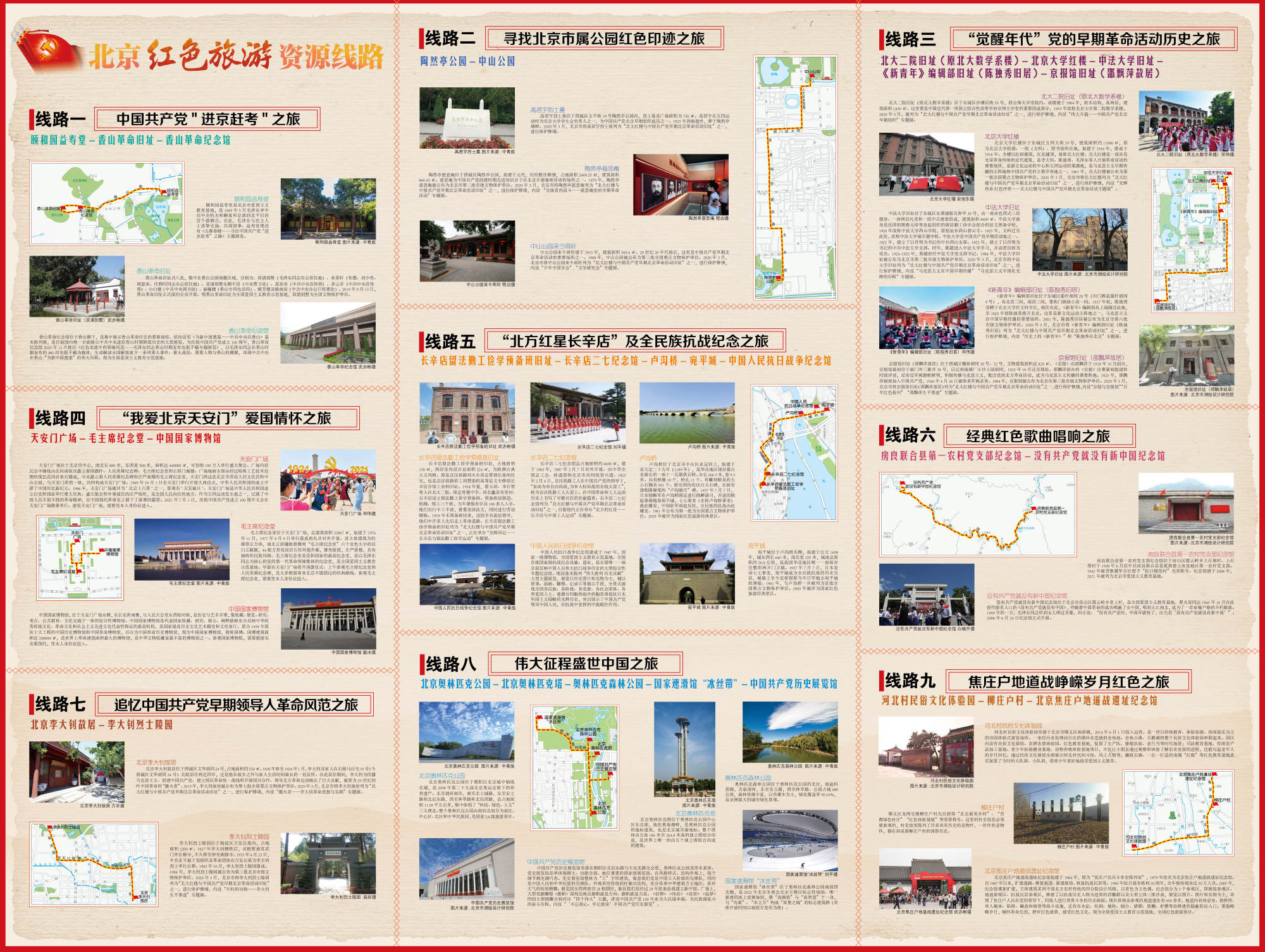
Task: Click the 中国国家博物馆 photo
Action: click(x=328, y=619)
